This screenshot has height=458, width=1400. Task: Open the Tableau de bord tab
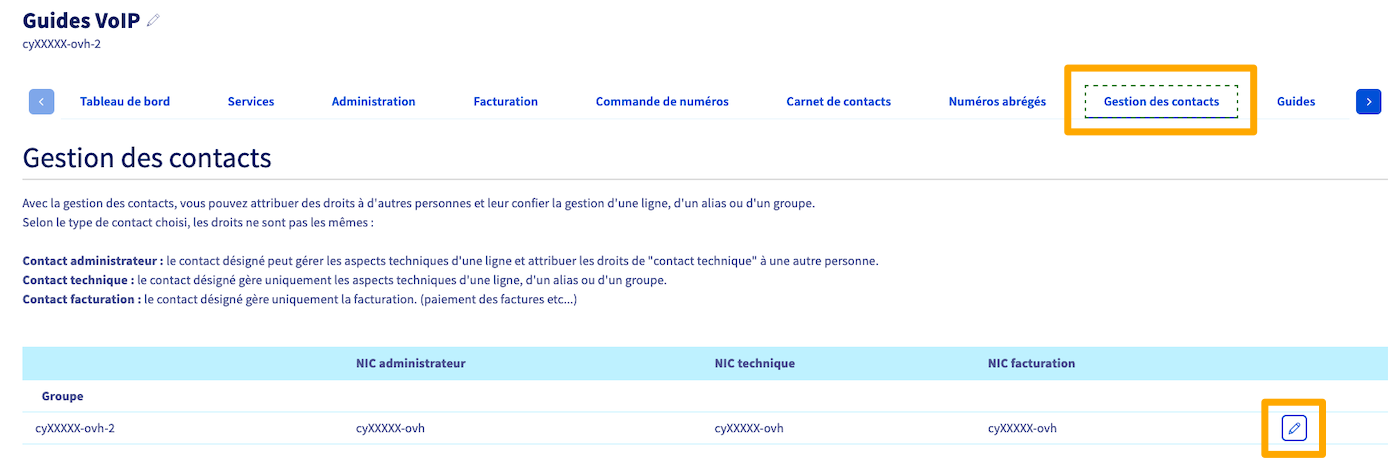click(125, 101)
